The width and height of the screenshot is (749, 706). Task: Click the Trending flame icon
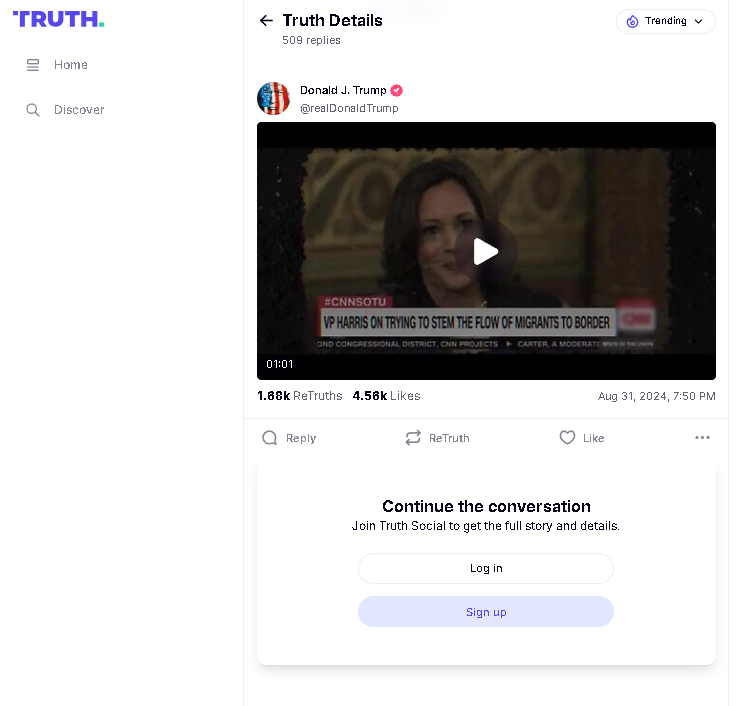click(632, 21)
